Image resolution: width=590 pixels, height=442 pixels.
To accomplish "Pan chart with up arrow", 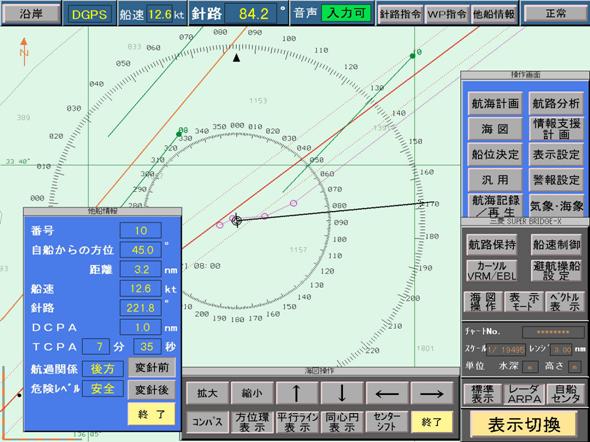I will click(x=297, y=393).
